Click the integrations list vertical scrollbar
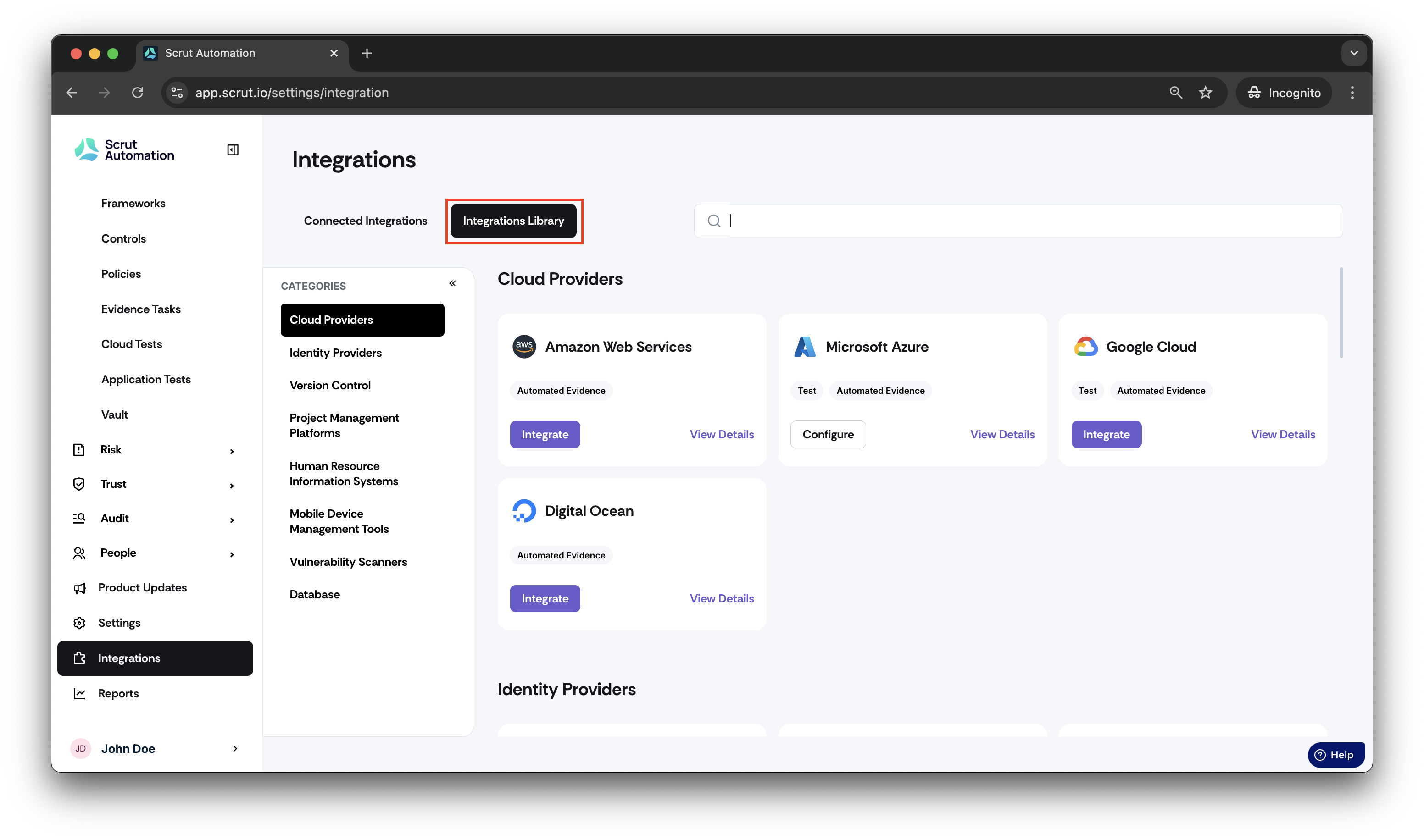 (1340, 313)
